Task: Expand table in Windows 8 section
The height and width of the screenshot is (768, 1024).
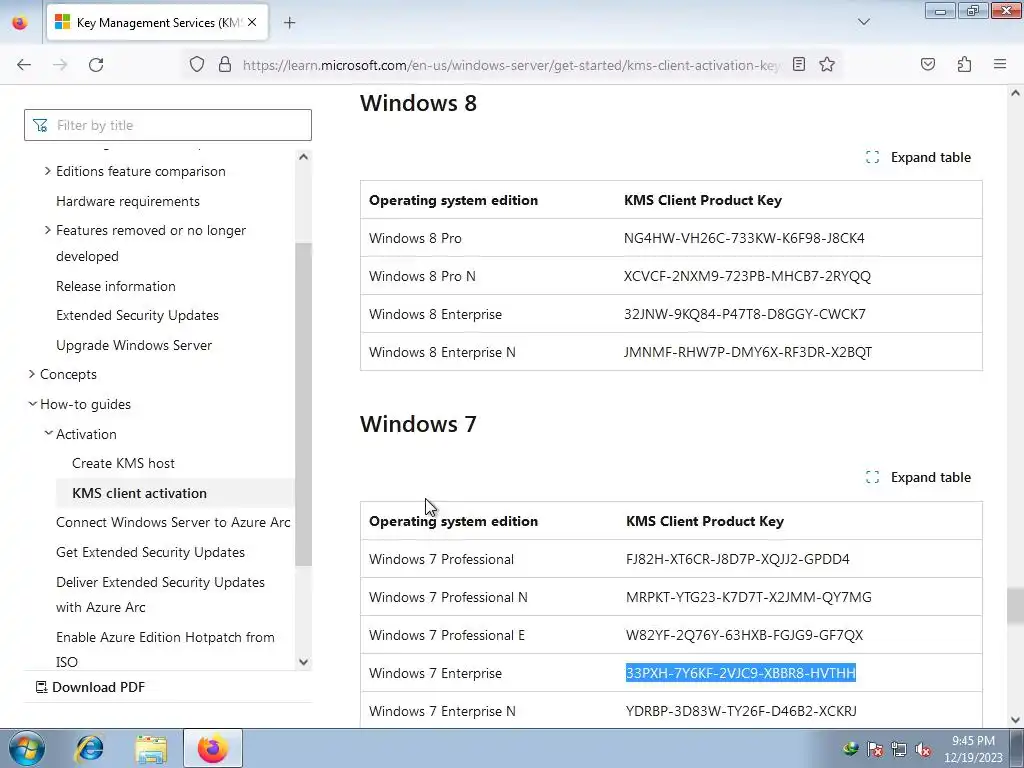Action: (x=918, y=157)
